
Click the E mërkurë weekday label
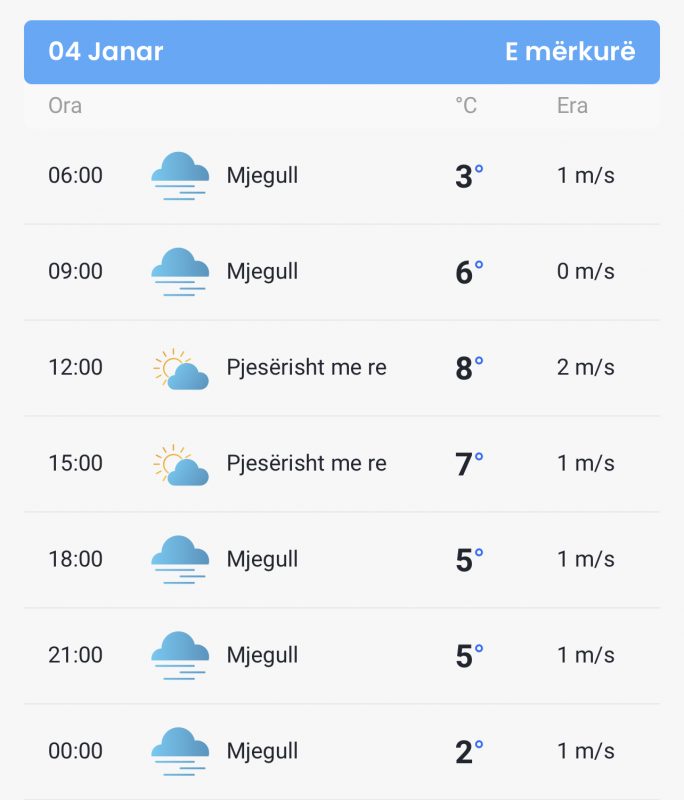click(570, 52)
